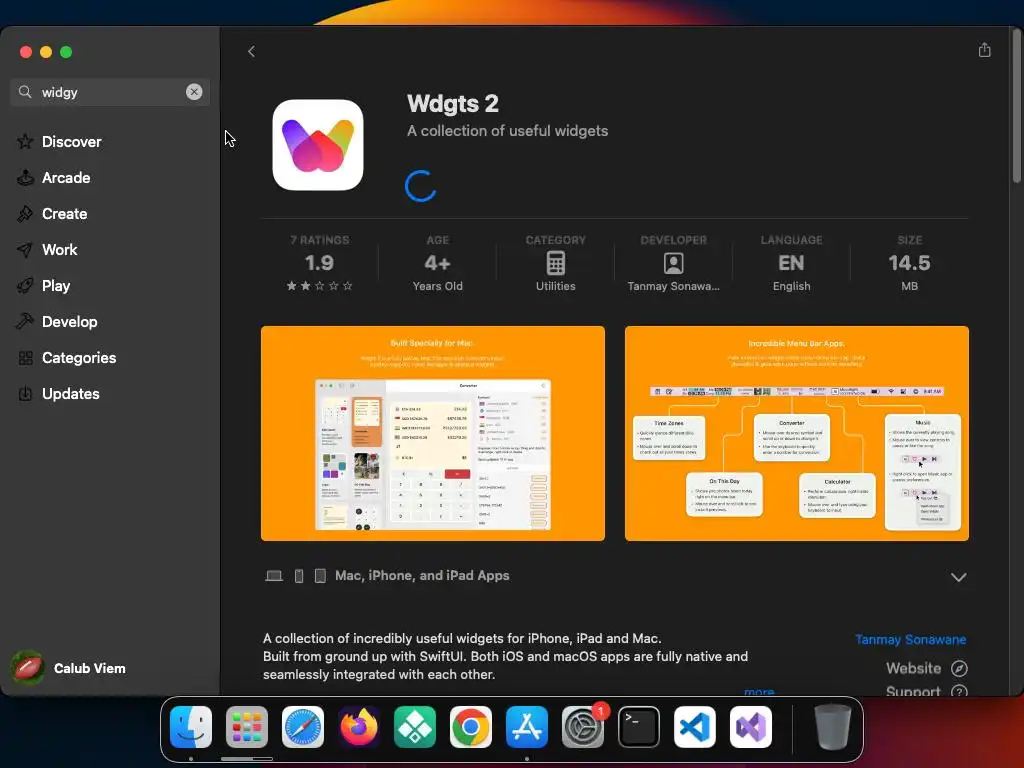
Task: Click the Wdgts 2 app title
Action: tap(453, 103)
